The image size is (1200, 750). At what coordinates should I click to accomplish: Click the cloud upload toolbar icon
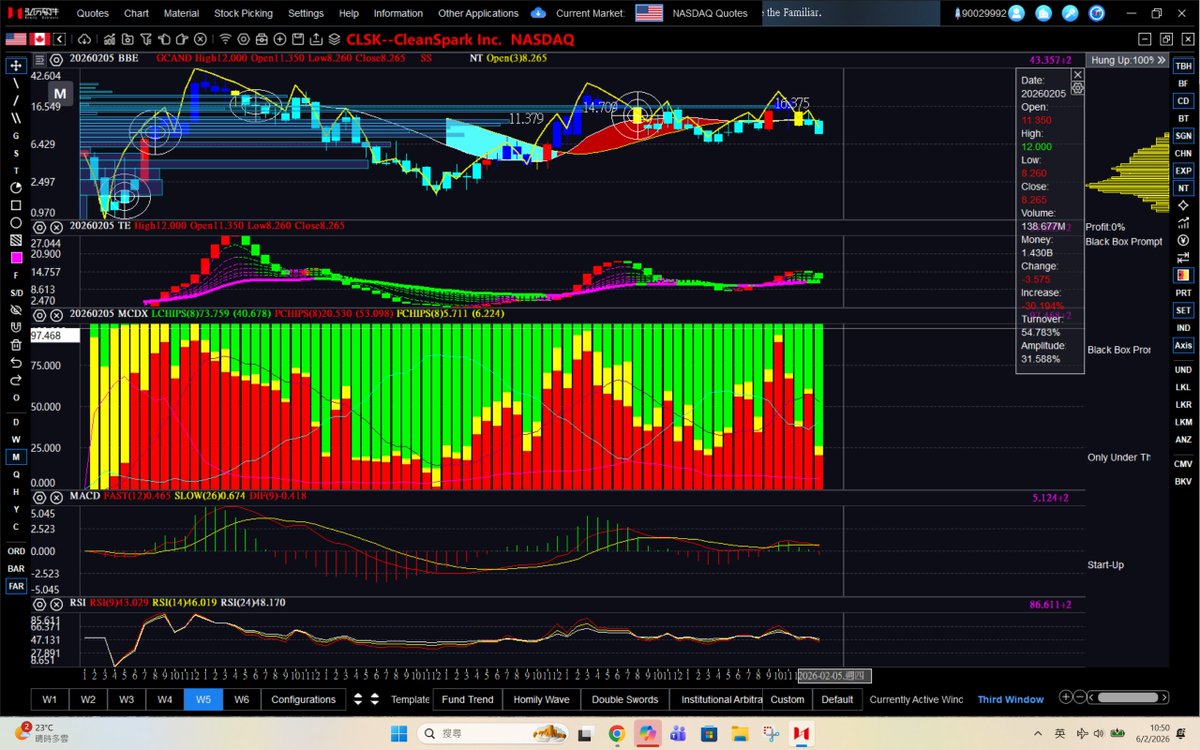pyautogui.click(x=85, y=39)
